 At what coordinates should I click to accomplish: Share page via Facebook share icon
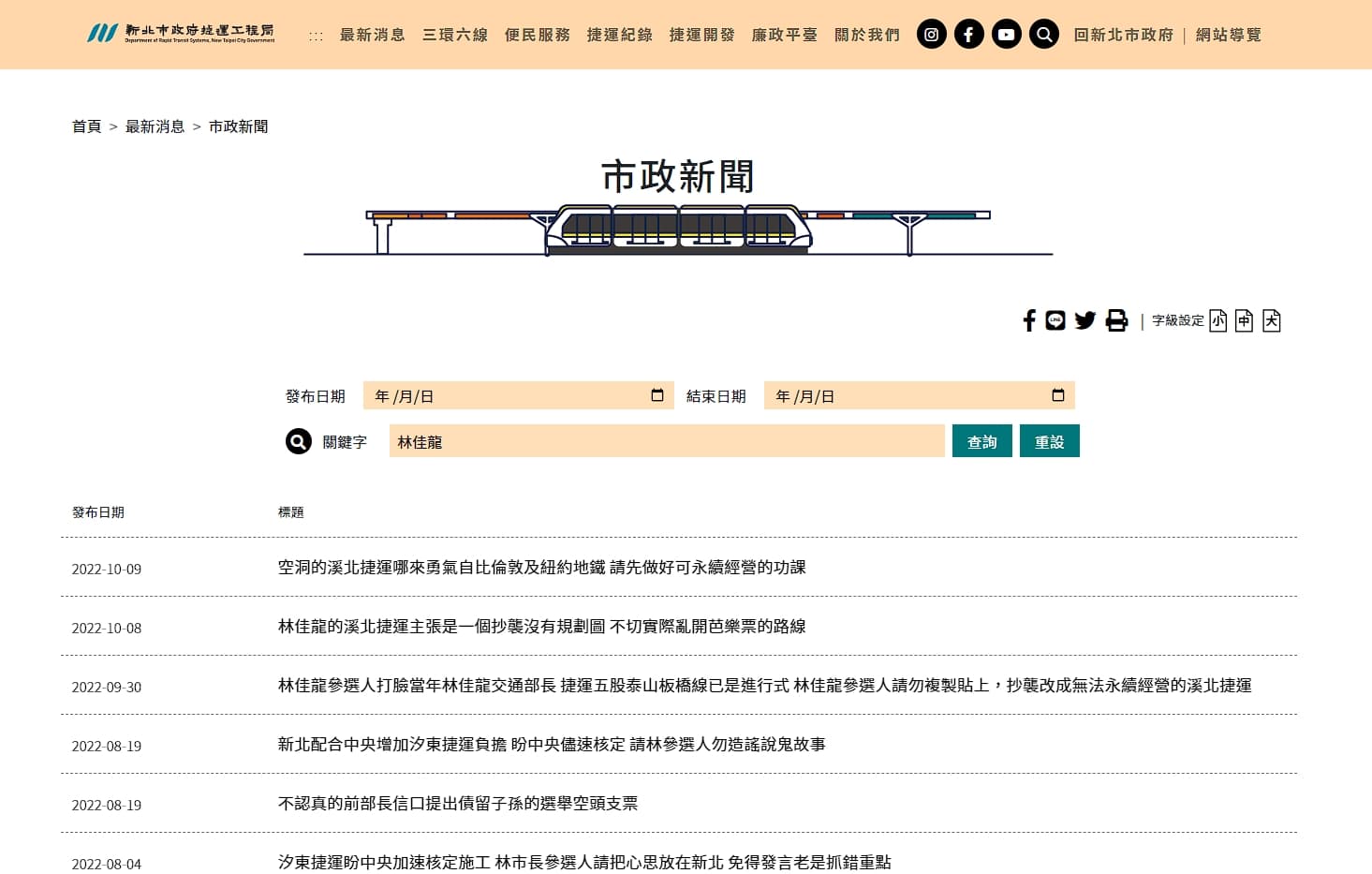tap(1029, 320)
